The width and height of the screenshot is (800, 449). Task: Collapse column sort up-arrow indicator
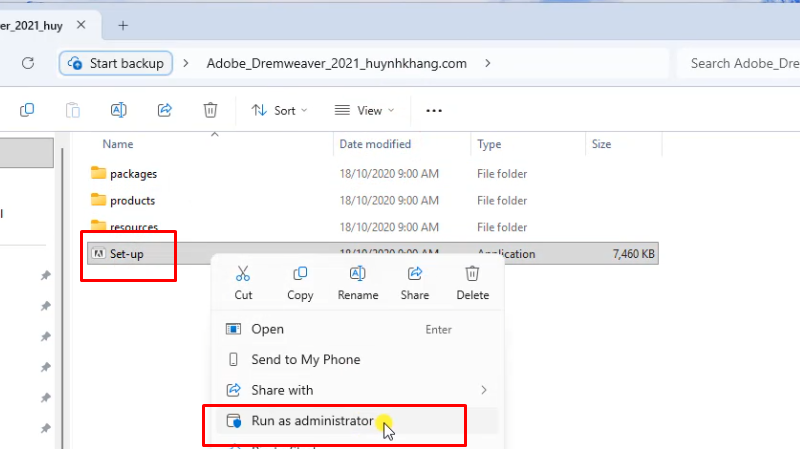click(x=215, y=135)
